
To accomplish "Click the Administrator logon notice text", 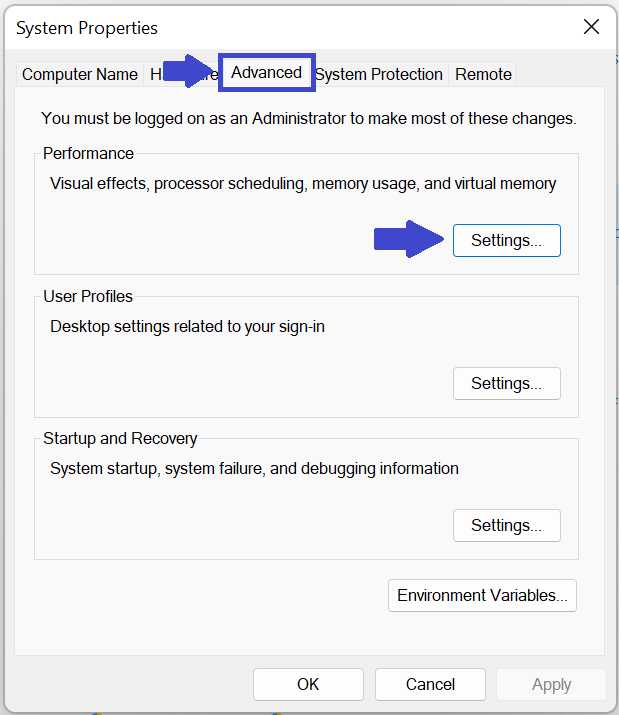I will [x=308, y=118].
